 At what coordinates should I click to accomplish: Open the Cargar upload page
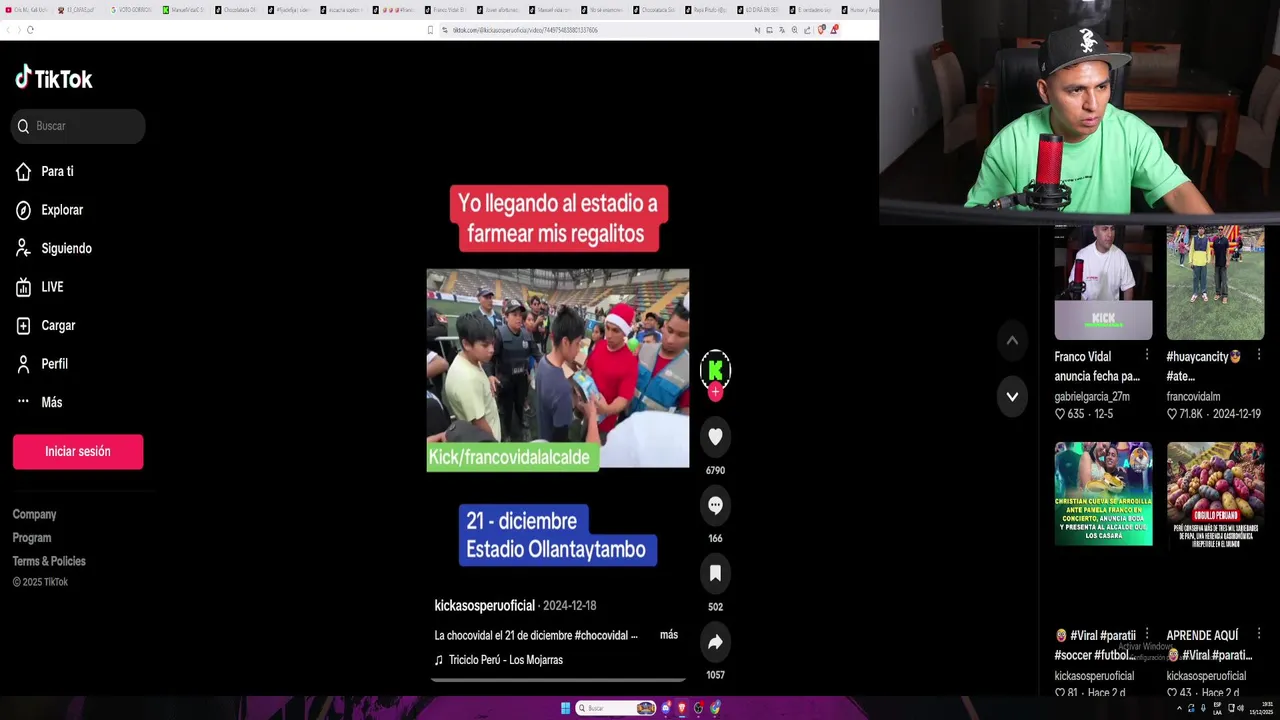tap(45, 326)
